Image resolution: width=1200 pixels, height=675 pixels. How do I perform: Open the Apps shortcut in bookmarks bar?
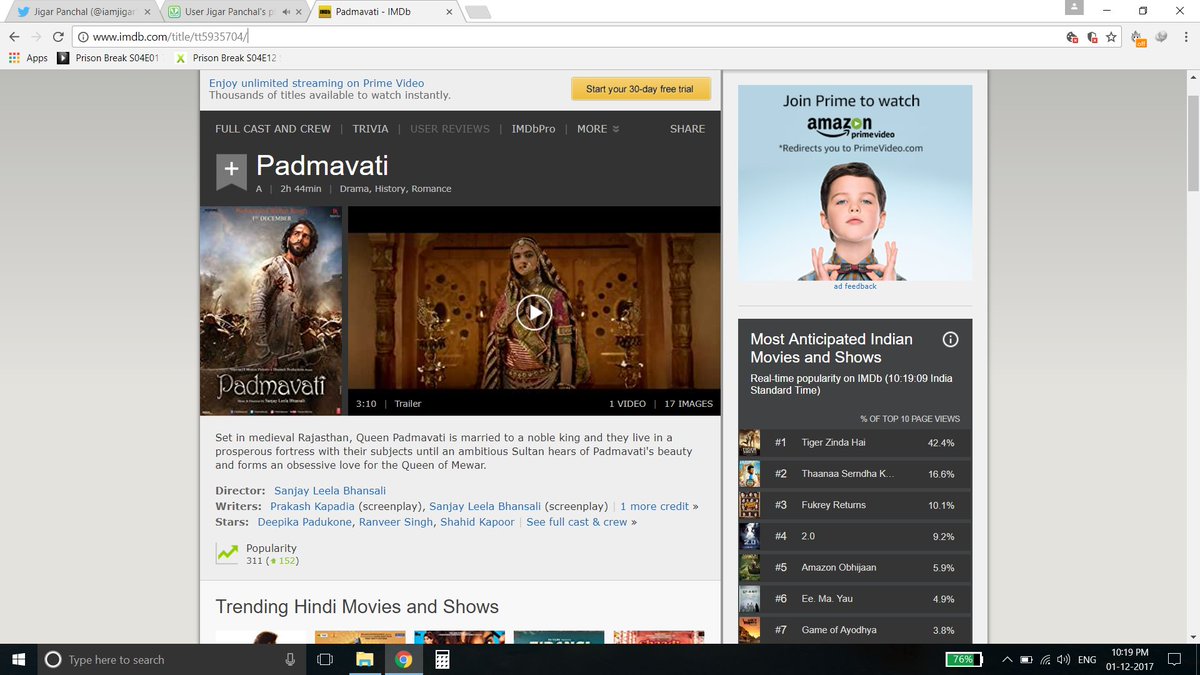point(28,58)
